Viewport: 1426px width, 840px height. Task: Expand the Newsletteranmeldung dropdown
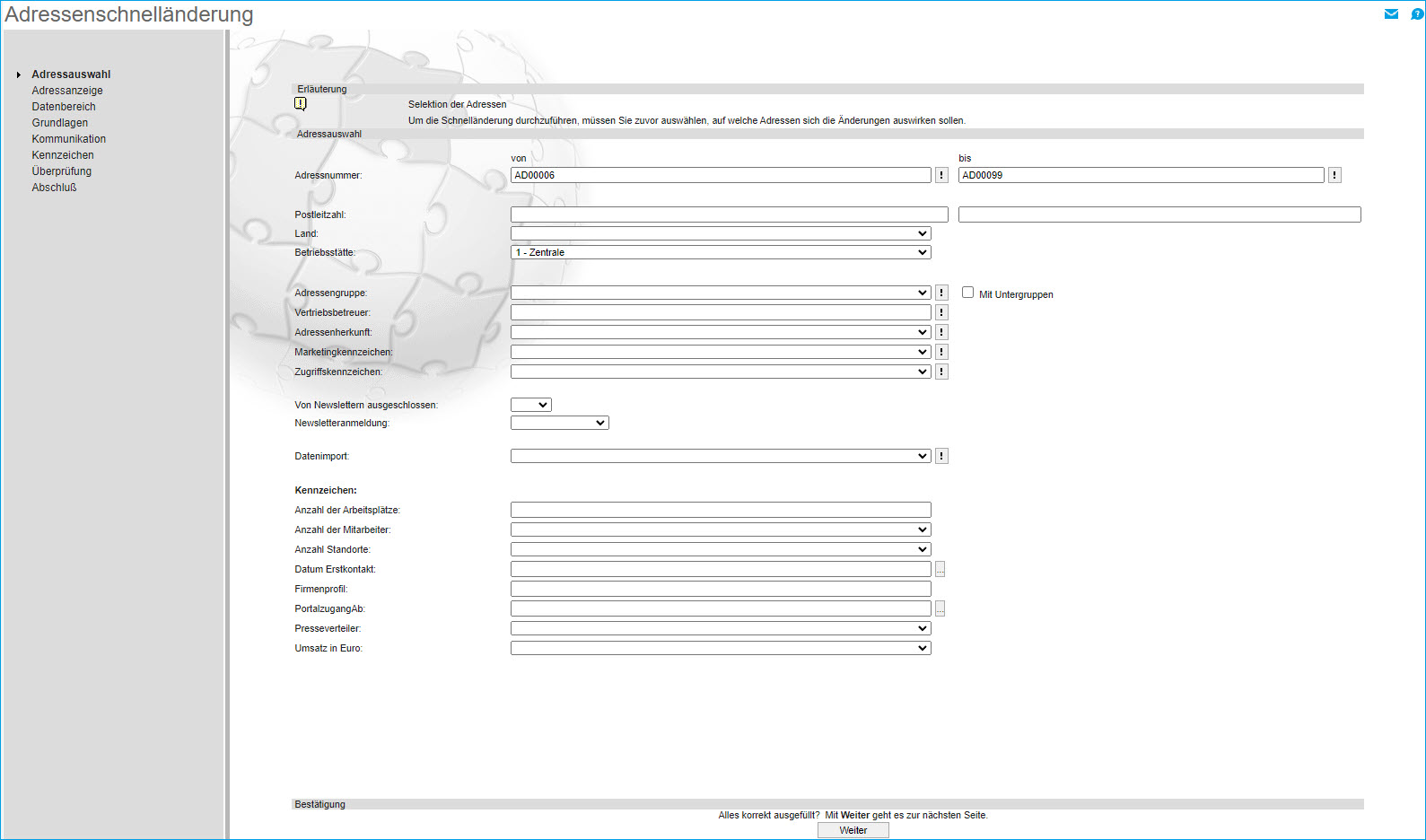click(559, 423)
